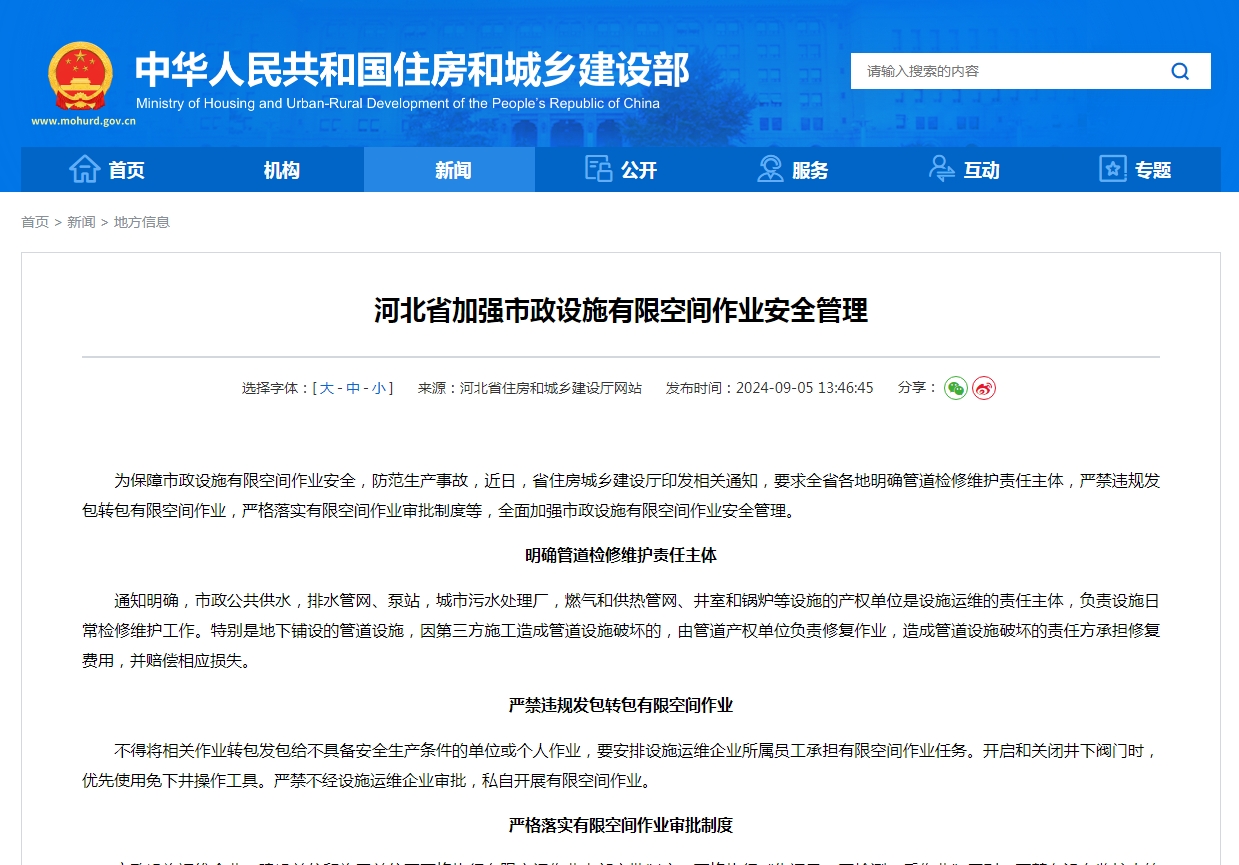Click the Weibo share icon
This screenshot has height=865, width=1239.
(984, 388)
